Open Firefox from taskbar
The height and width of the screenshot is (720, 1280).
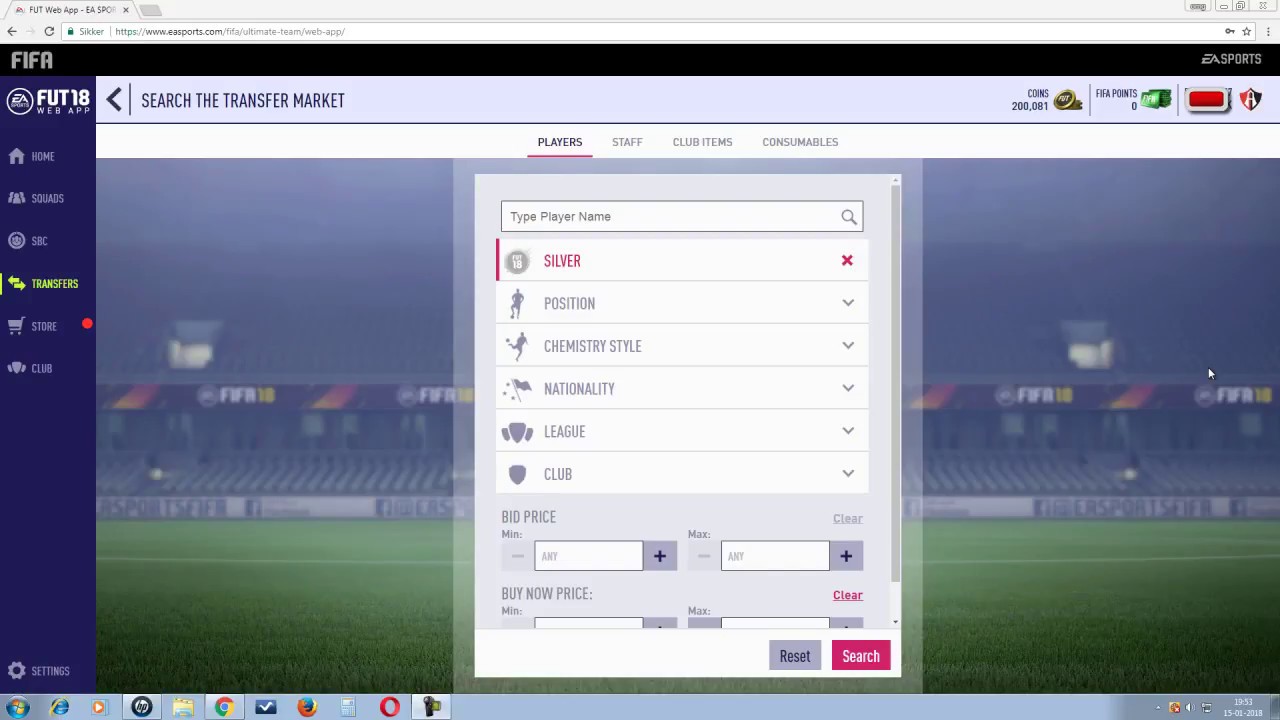pos(307,707)
